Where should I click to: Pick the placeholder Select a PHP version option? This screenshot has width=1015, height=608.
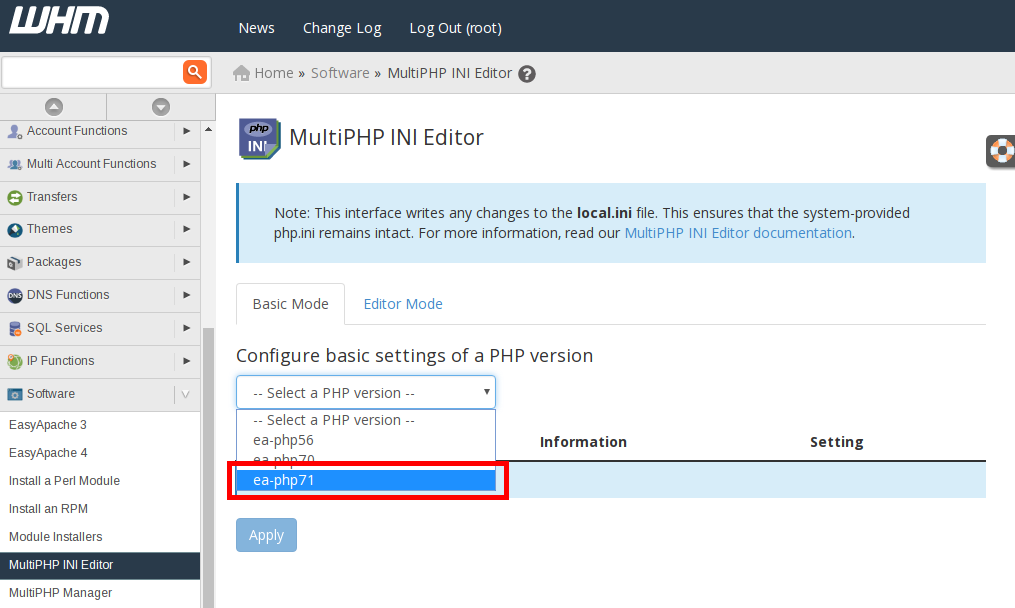coord(366,420)
